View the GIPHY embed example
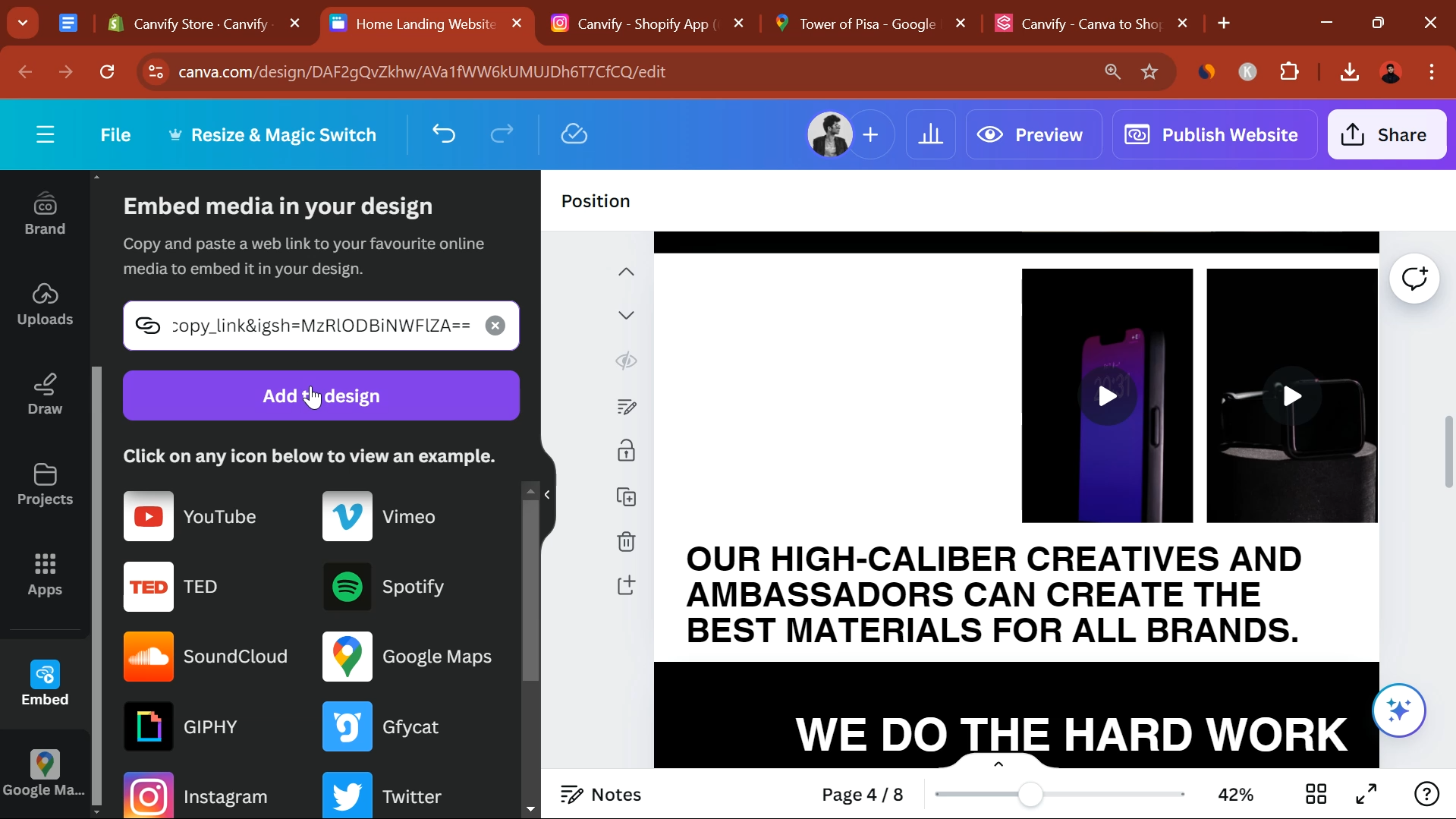The image size is (1456, 819). pyautogui.click(x=181, y=727)
